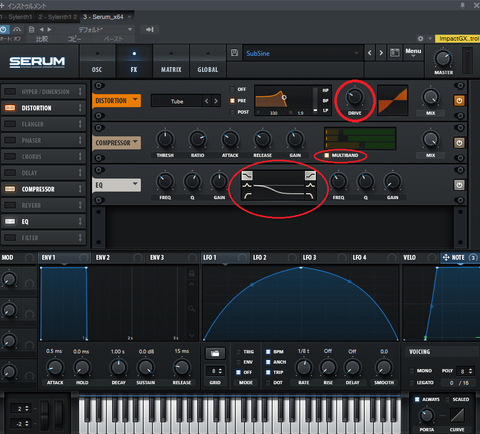Viewport: 480px width, 434px height.
Task: Enable Flanger in the effects list
Action: click(10, 124)
